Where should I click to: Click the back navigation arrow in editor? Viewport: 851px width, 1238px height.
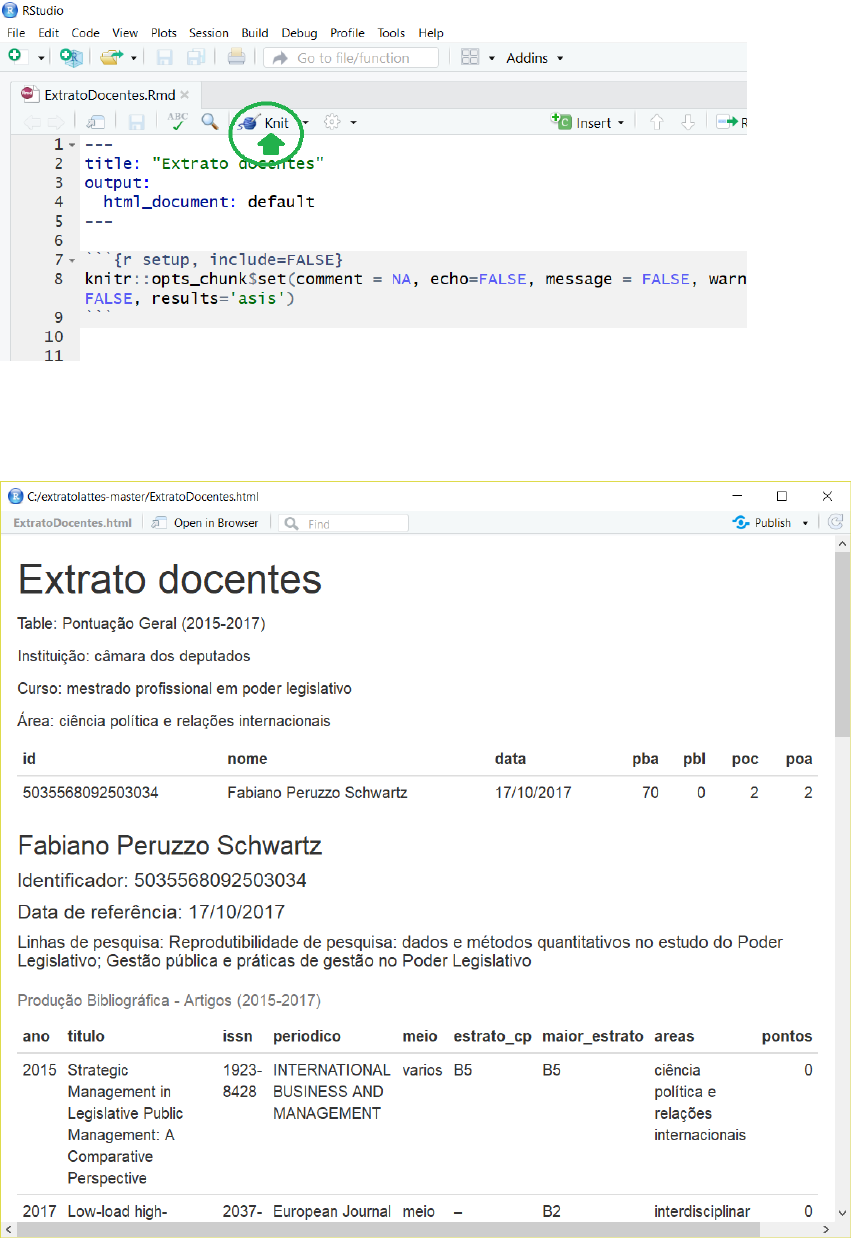pyautogui.click(x=32, y=122)
